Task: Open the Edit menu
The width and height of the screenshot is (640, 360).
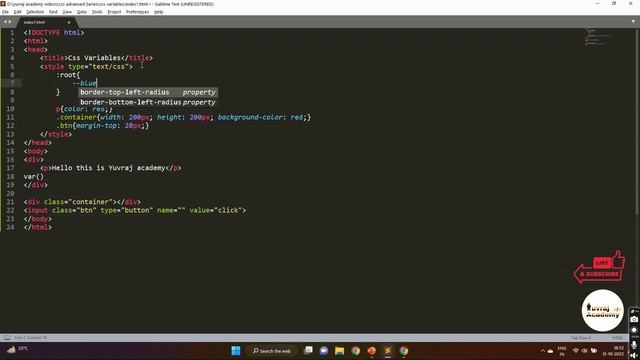Action: [x=17, y=12]
